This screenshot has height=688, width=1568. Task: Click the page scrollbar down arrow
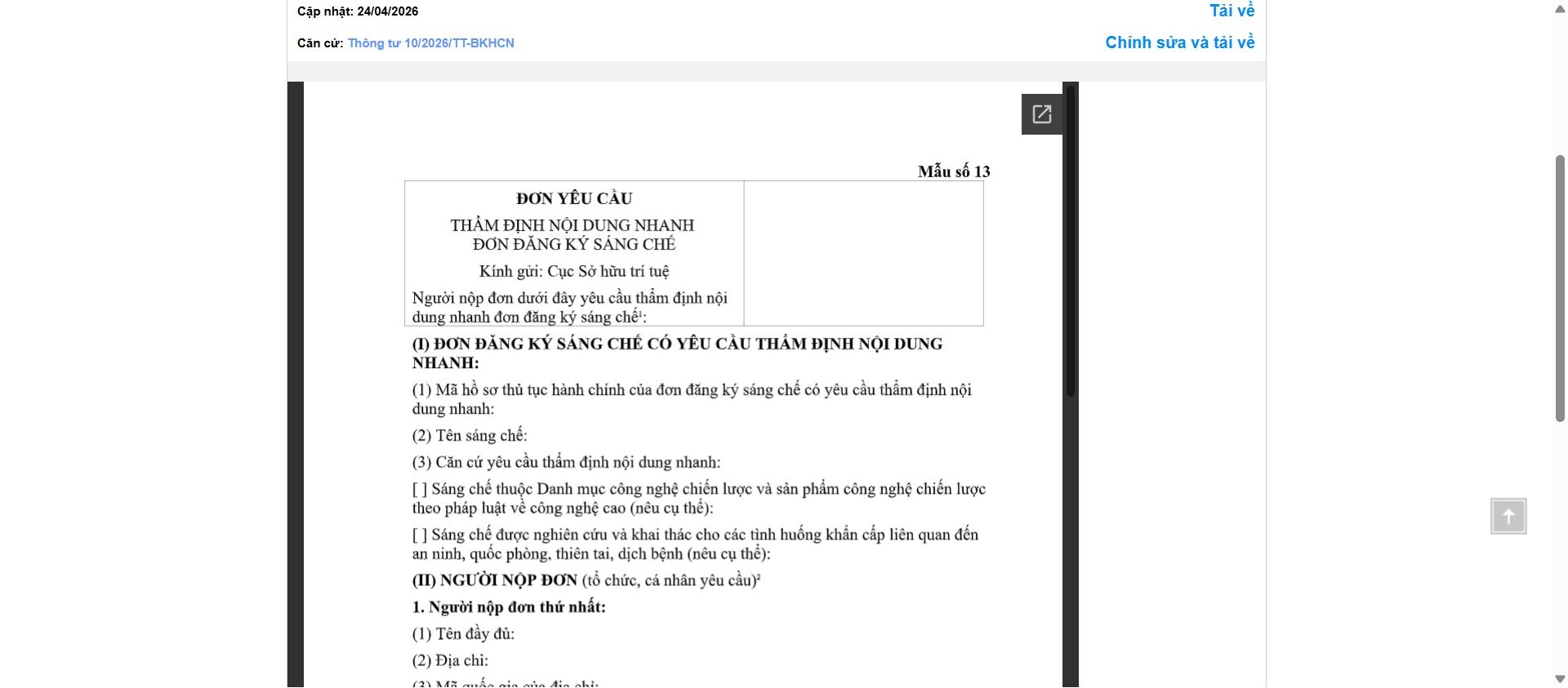coord(1560,679)
